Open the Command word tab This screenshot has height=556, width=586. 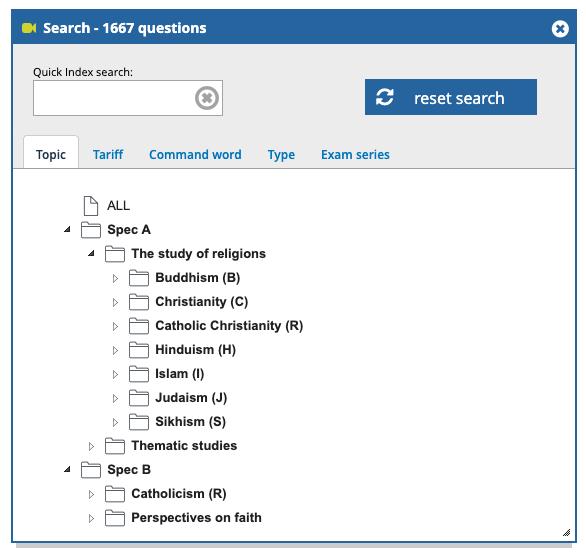click(x=195, y=154)
